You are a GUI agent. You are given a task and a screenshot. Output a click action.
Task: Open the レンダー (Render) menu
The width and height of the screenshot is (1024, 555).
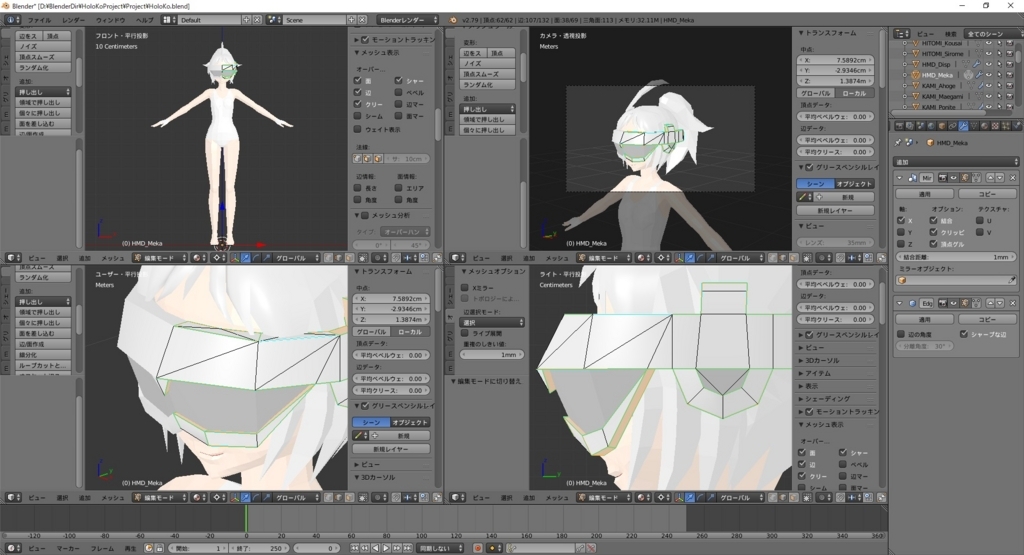(73, 20)
